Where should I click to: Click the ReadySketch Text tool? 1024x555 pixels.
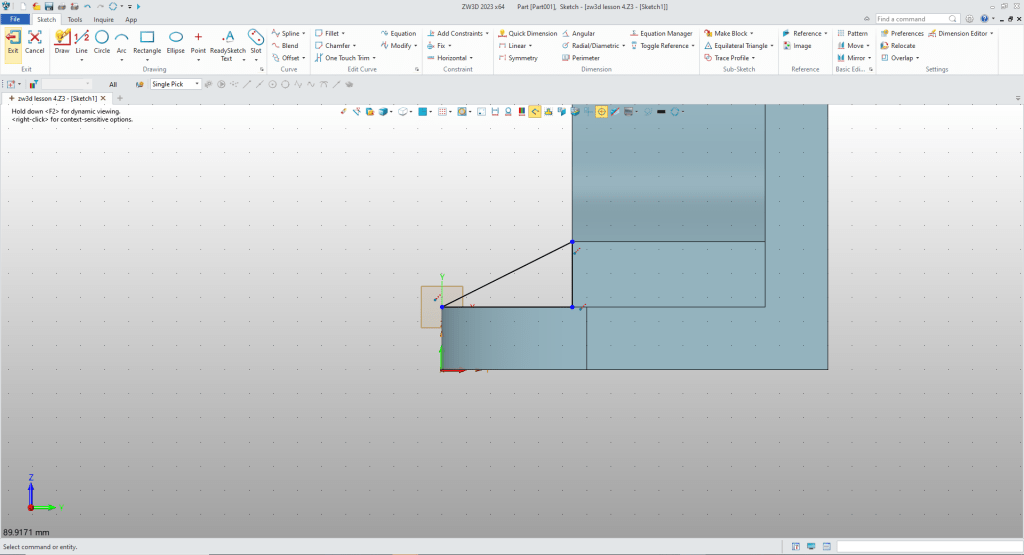[227, 40]
